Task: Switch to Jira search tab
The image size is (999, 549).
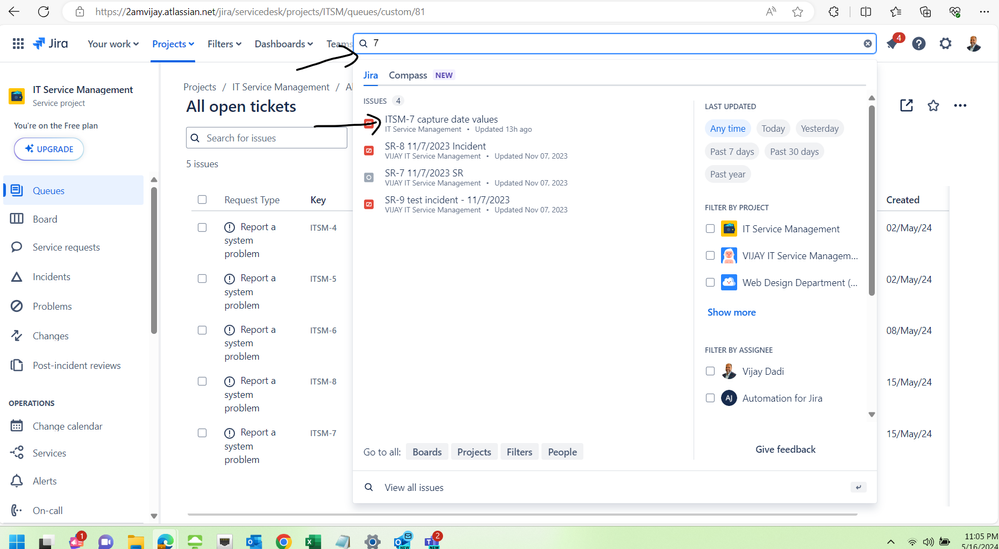Action: 371,75
